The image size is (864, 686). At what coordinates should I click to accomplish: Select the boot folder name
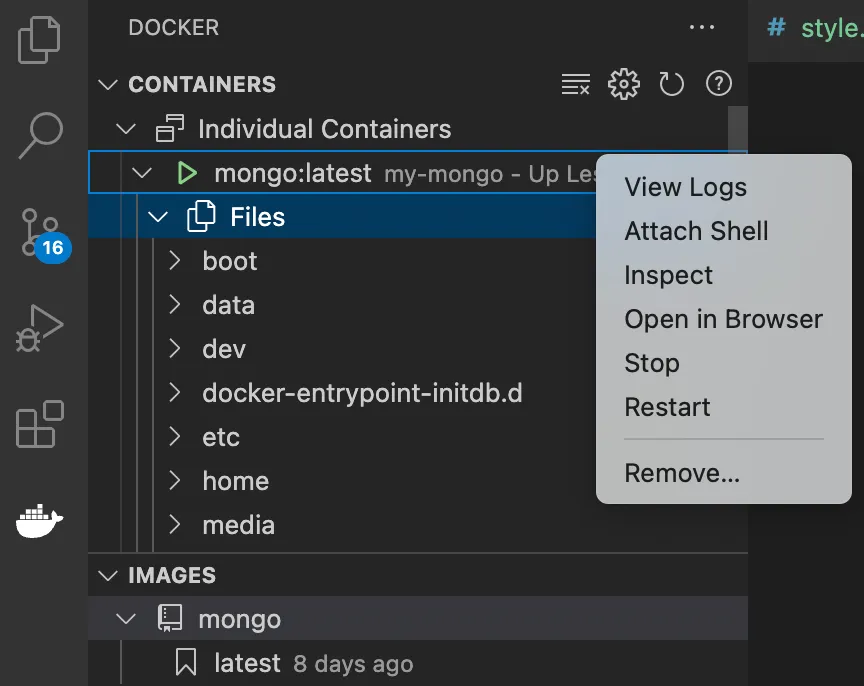pos(230,261)
